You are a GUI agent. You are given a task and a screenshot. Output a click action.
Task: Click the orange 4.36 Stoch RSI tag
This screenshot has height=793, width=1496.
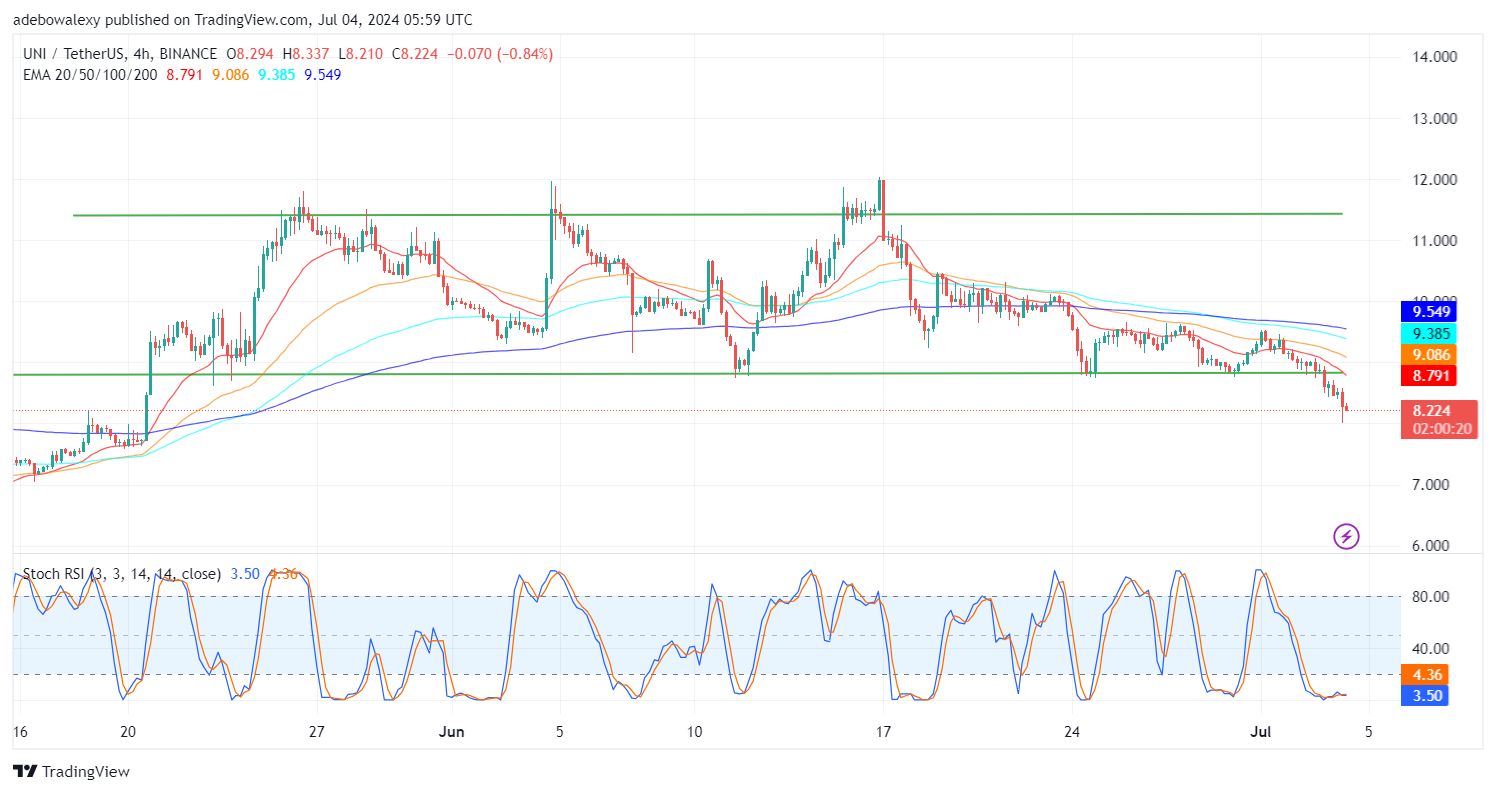coord(1424,675)
